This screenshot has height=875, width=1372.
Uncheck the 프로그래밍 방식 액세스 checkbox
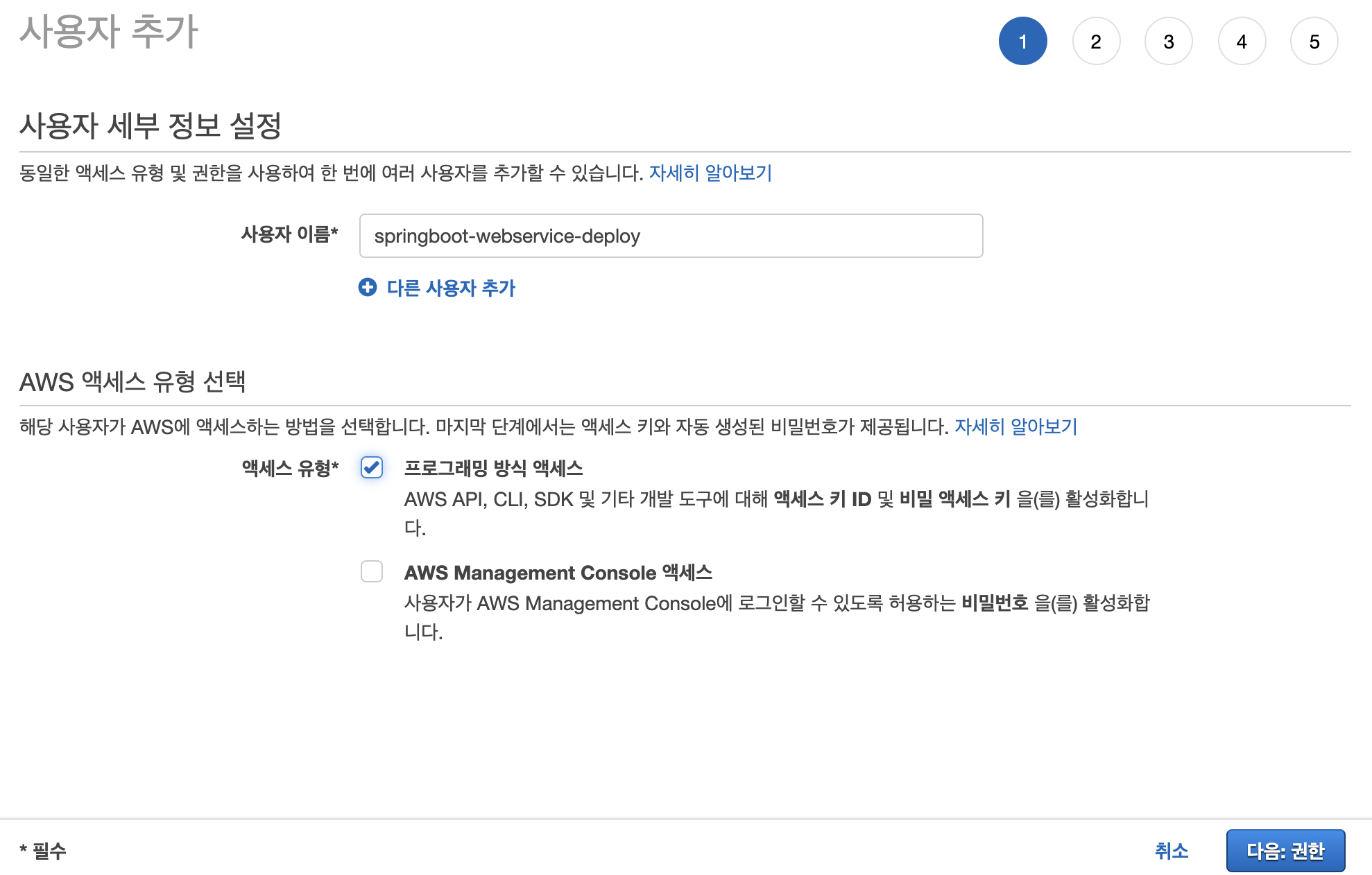pos(372,468)
